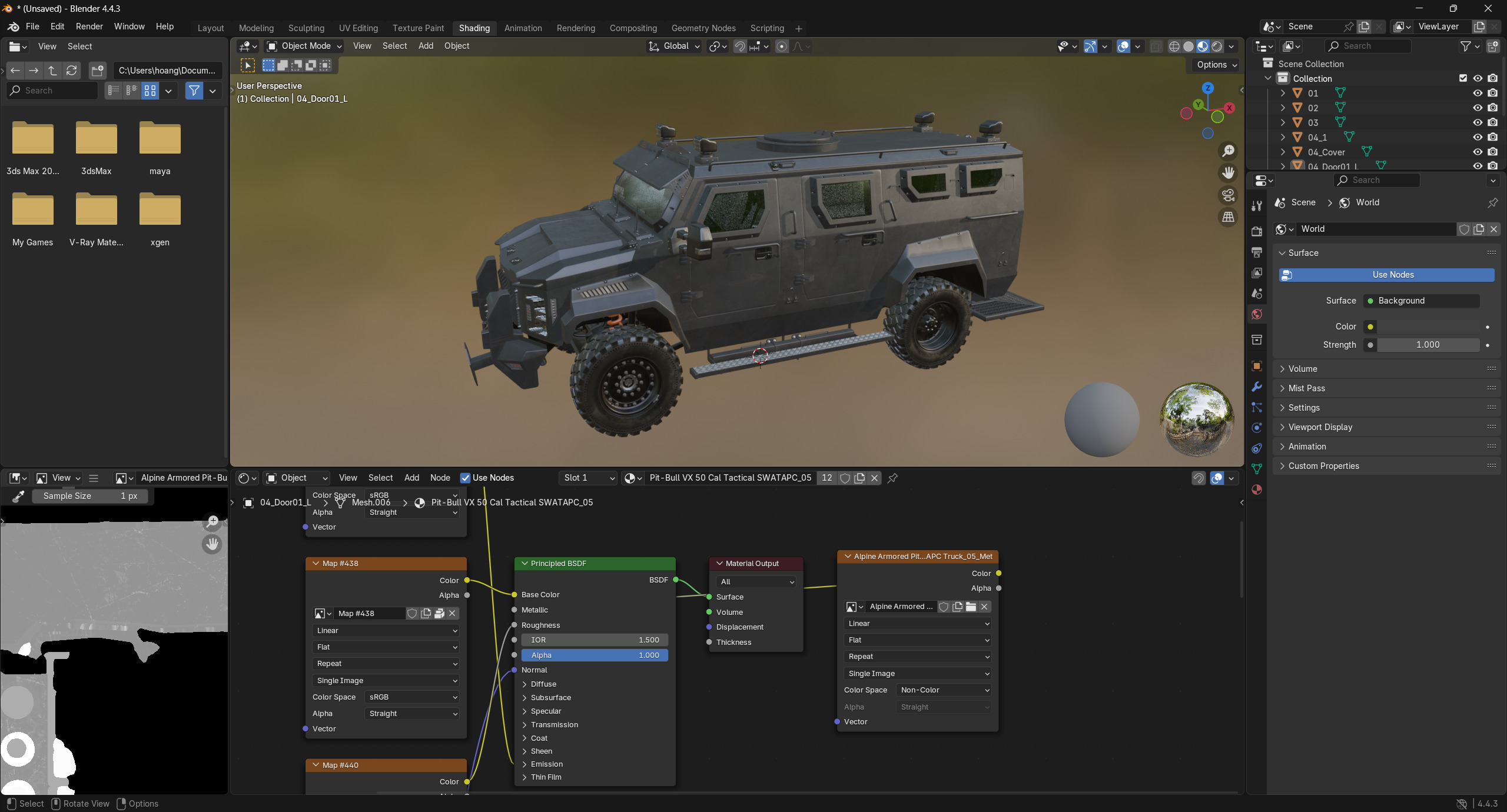
Task: Click Use Nodes button in World surface
Action: point(1386,275)
